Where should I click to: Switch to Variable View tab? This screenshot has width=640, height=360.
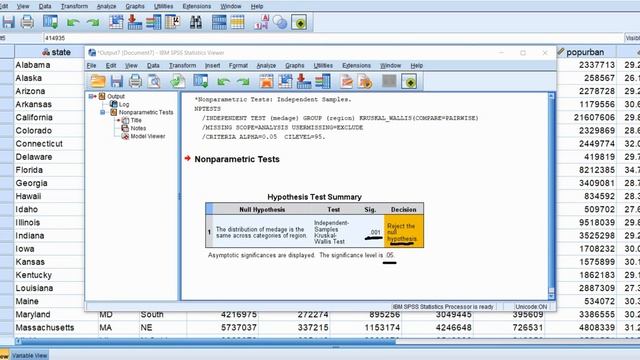(29, 356)
